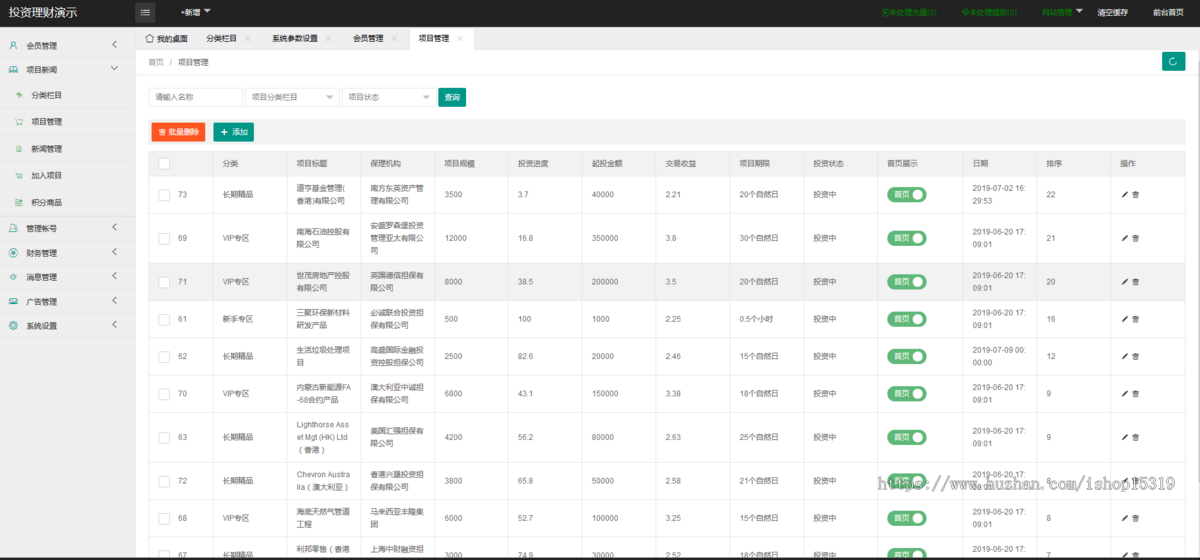Open the 未处理提款(0) link
The width and height of the screenshot is (1200, 560).
click(989, 13)
